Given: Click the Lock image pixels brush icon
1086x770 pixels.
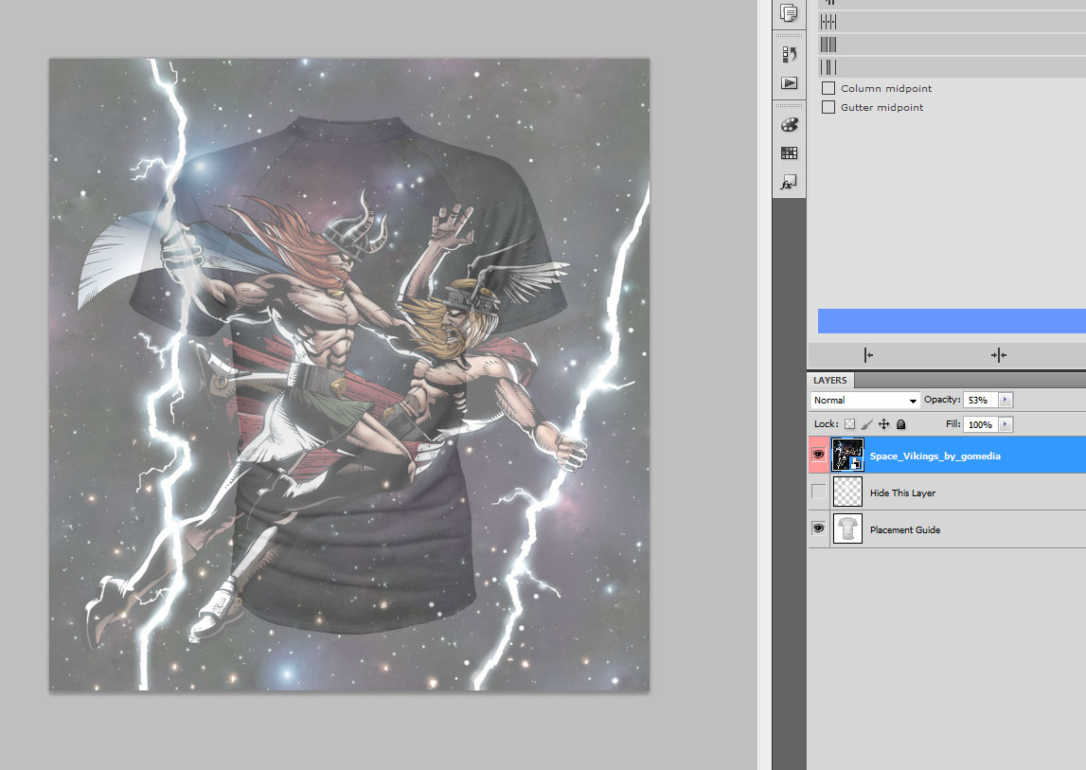Looking at the screenshot, I should 867,425.
